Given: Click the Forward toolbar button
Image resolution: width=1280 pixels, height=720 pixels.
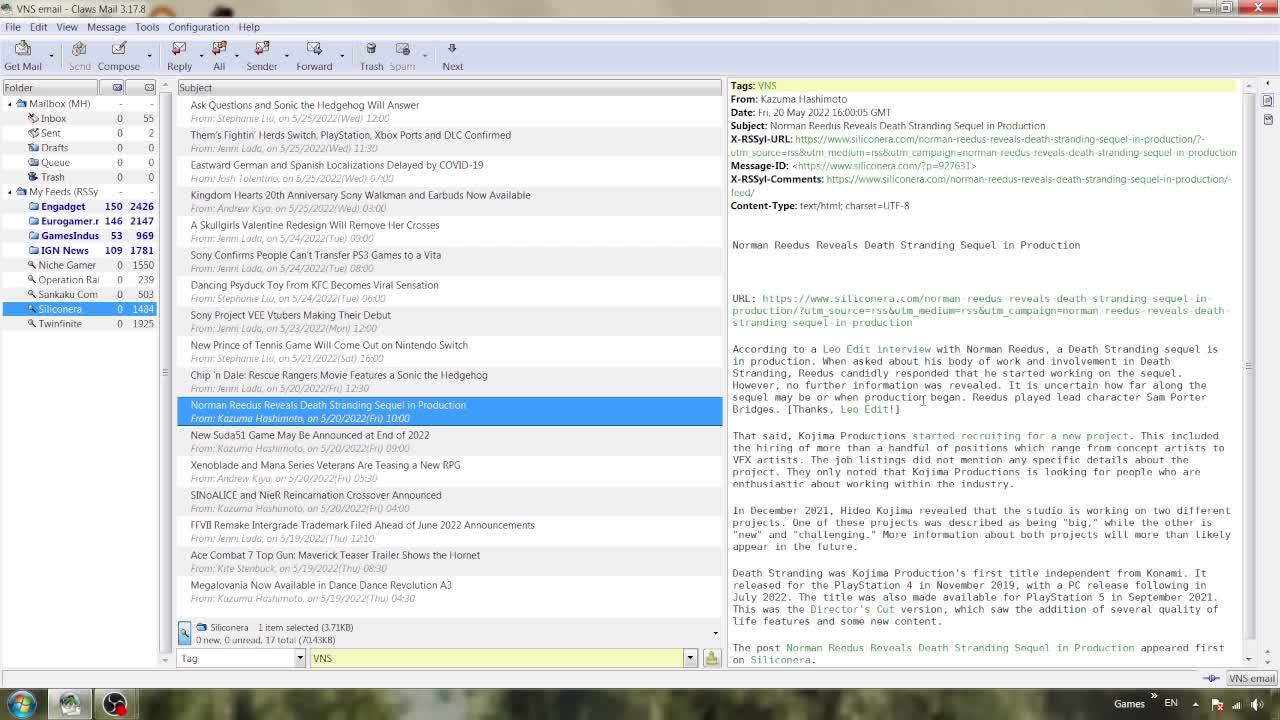Looking at the screenshot, I should pyautogui.click(x=314, y=56).
